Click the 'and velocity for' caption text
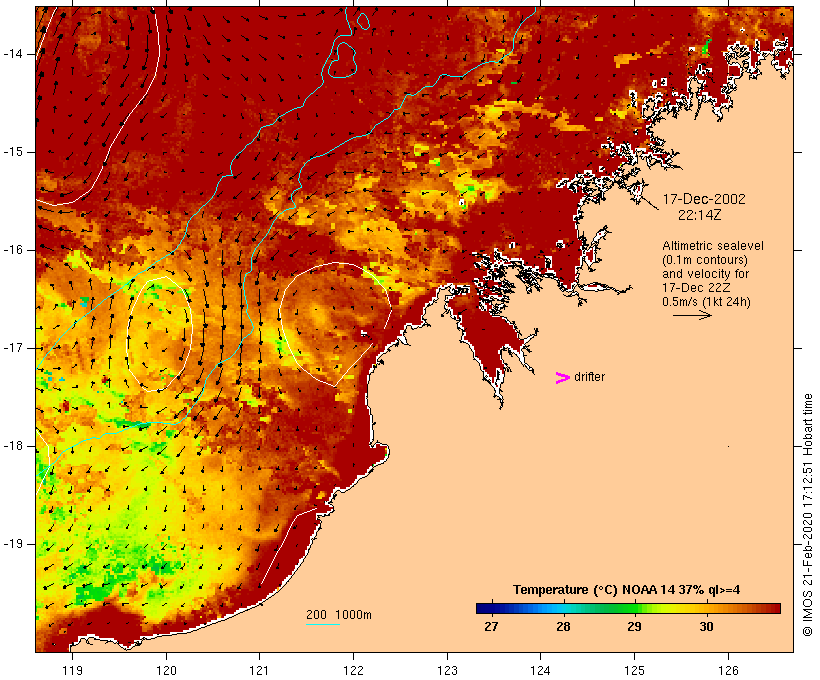This screenshot has height=680, width=820. point(705,274)
